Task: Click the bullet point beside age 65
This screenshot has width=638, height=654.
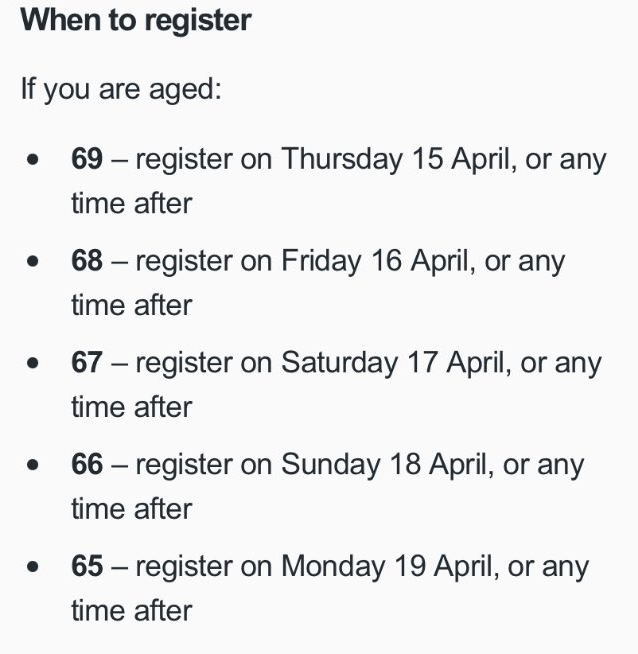Action: point(33,566)
